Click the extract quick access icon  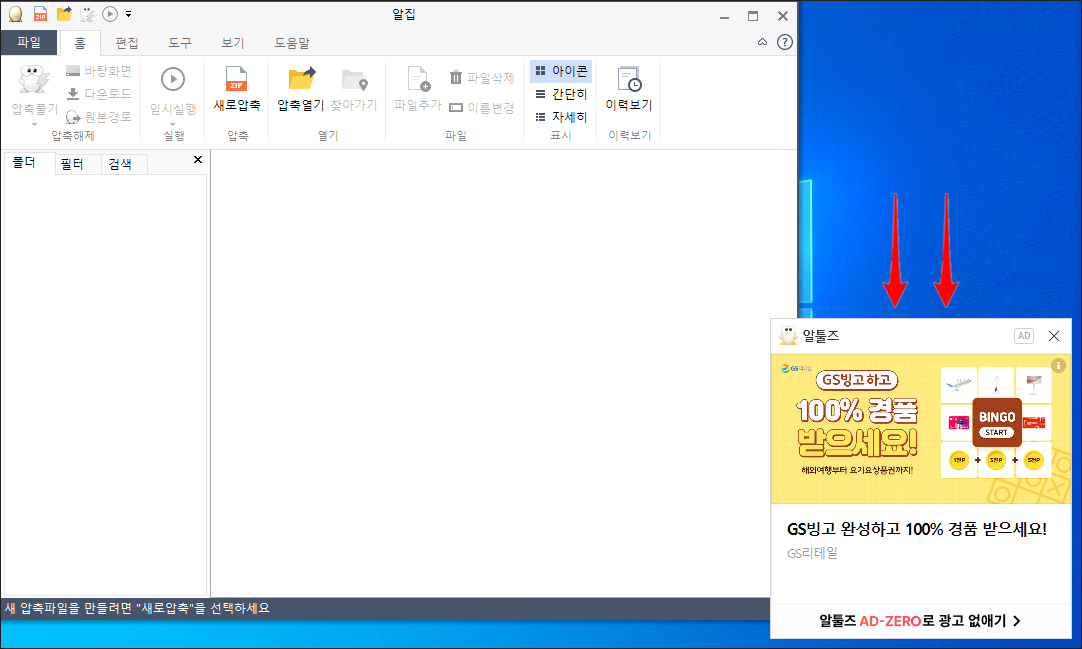point(87,14)
